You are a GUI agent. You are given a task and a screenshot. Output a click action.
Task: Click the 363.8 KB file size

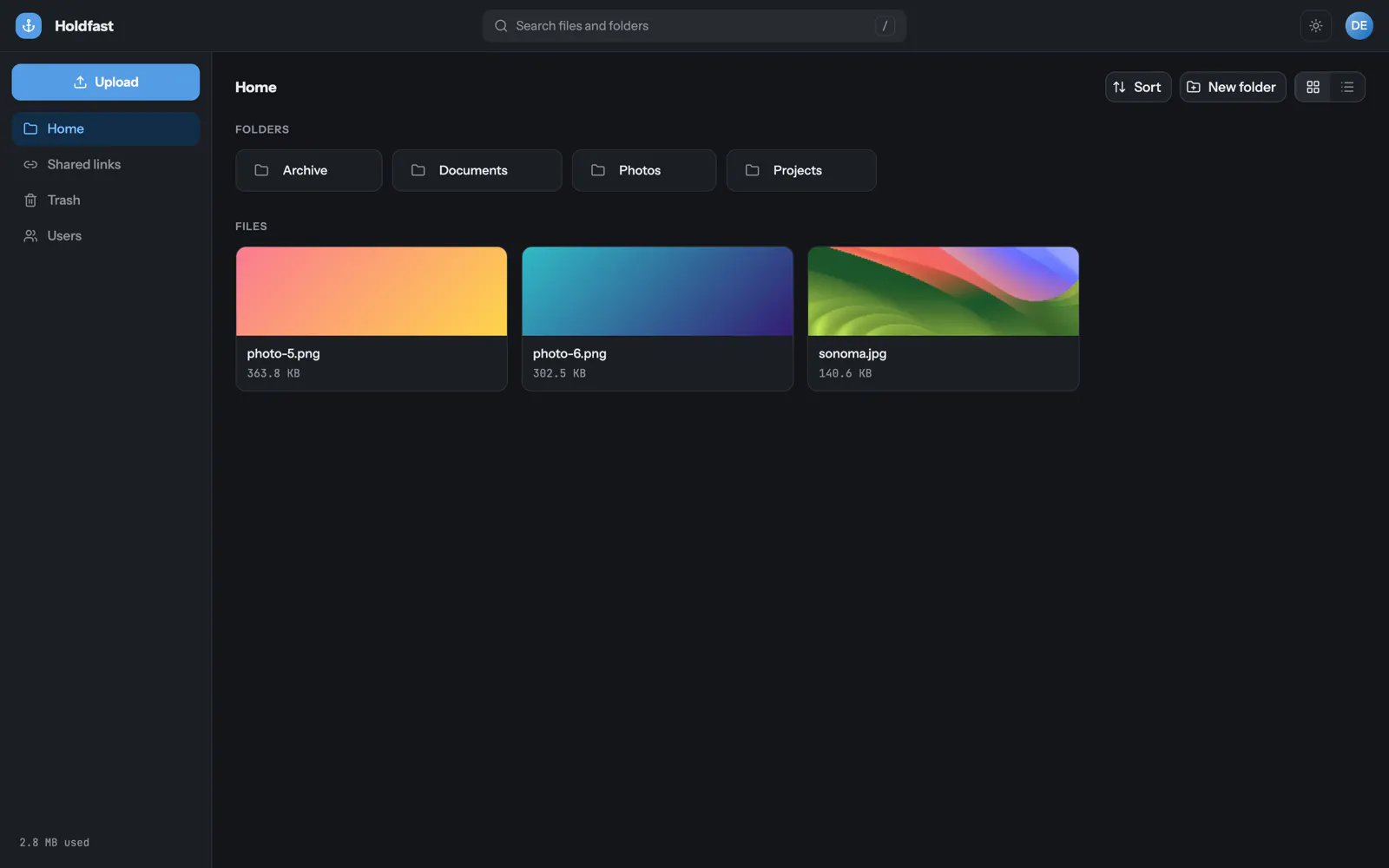pyautogui.click(x=273, y=373)
